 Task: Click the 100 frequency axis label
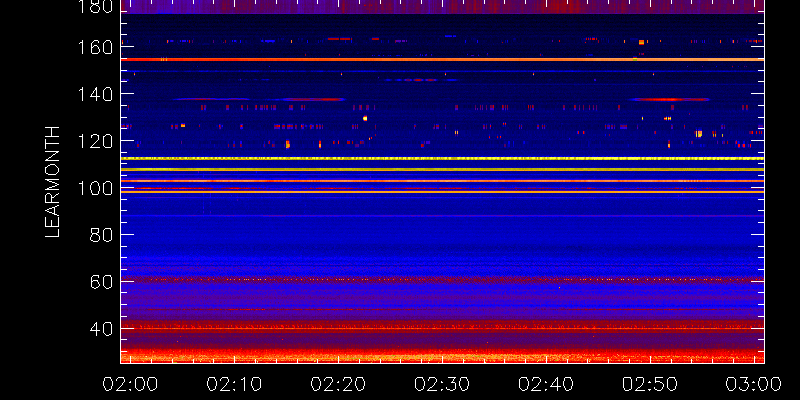coord(95,188)
